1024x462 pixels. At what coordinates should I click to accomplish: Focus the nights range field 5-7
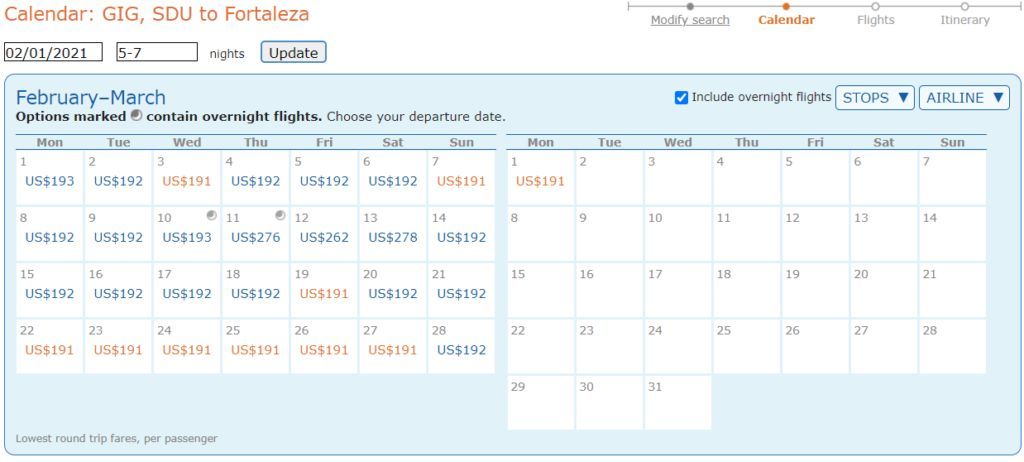157,52
